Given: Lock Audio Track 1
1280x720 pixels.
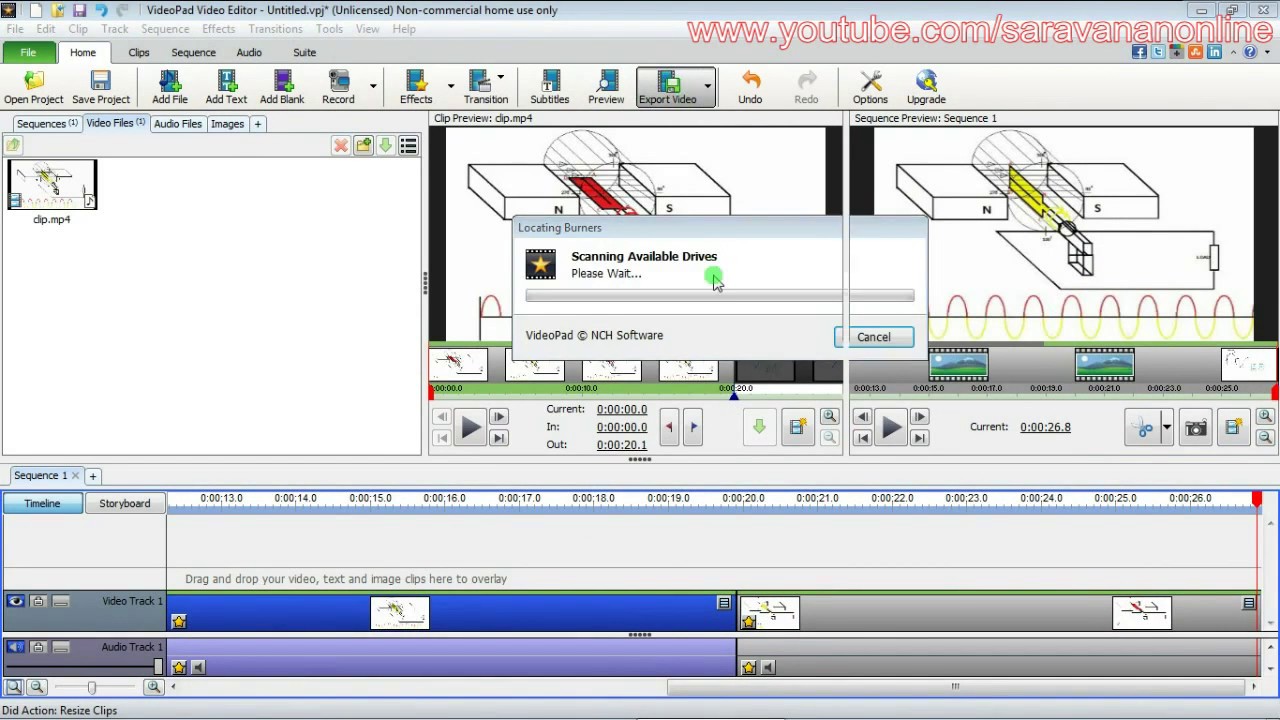Looking at the screenshot, I should point(38,647).
